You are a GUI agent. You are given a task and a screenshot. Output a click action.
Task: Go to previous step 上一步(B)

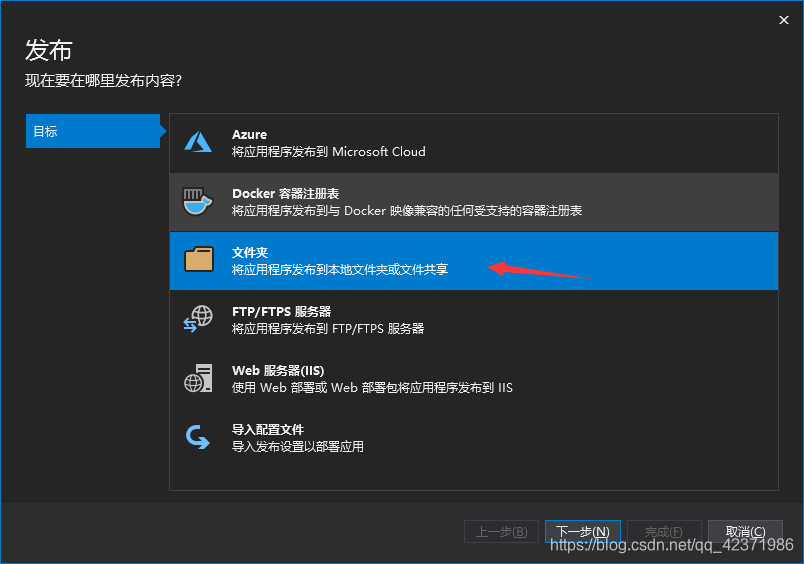[x=501, y=532]
